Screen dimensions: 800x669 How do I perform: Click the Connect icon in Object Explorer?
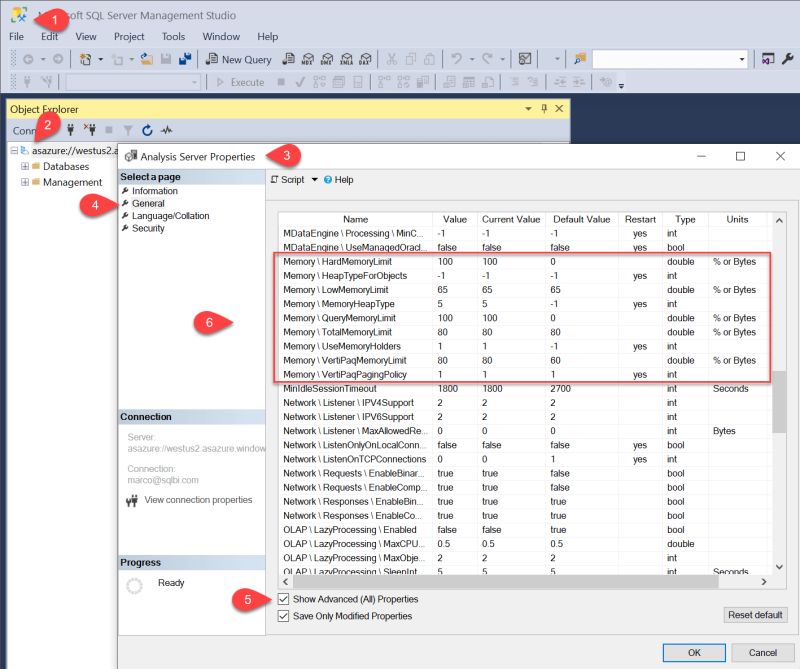(x=71, y=130)
